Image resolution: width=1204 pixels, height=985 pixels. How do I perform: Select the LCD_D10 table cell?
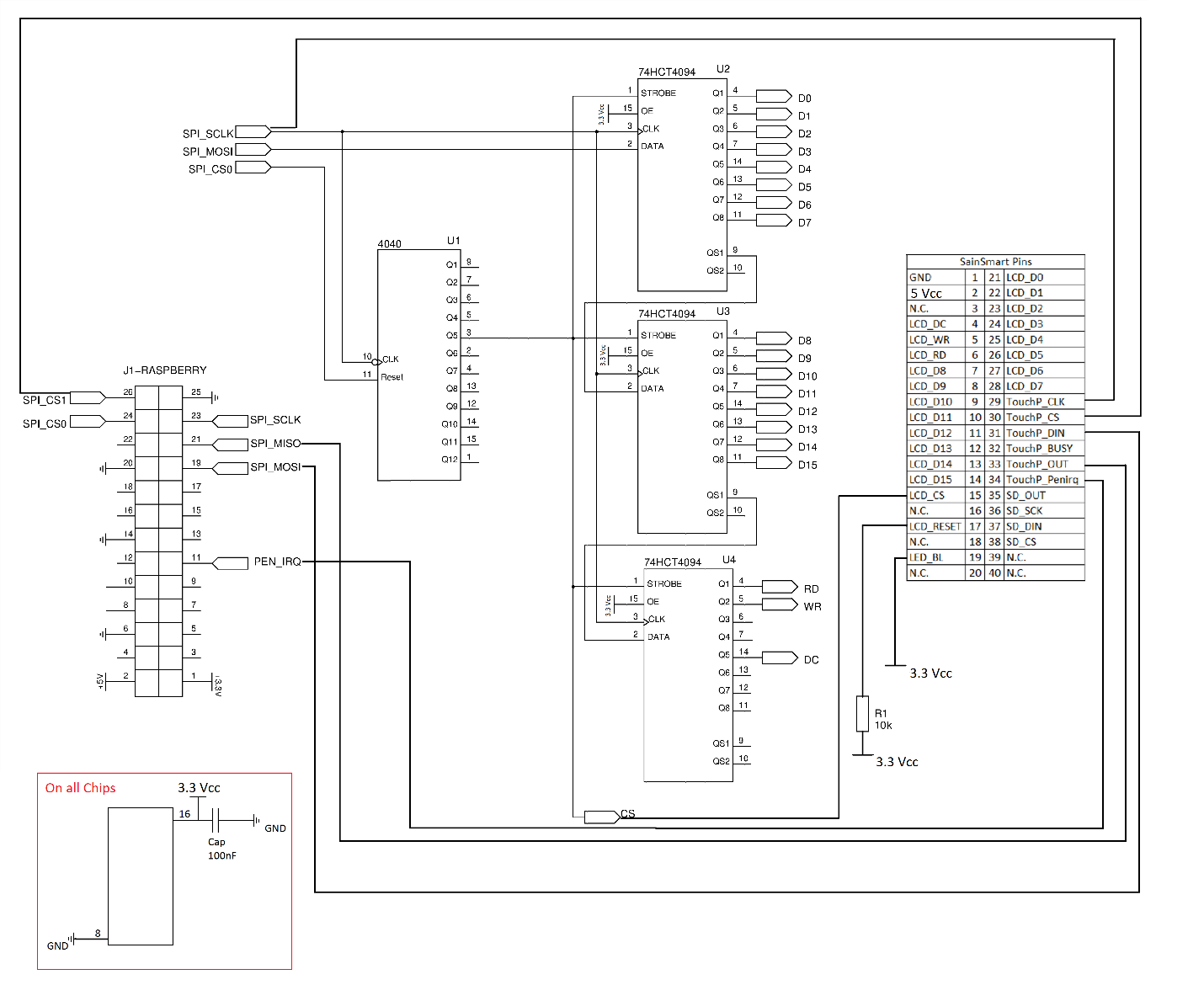935,402
